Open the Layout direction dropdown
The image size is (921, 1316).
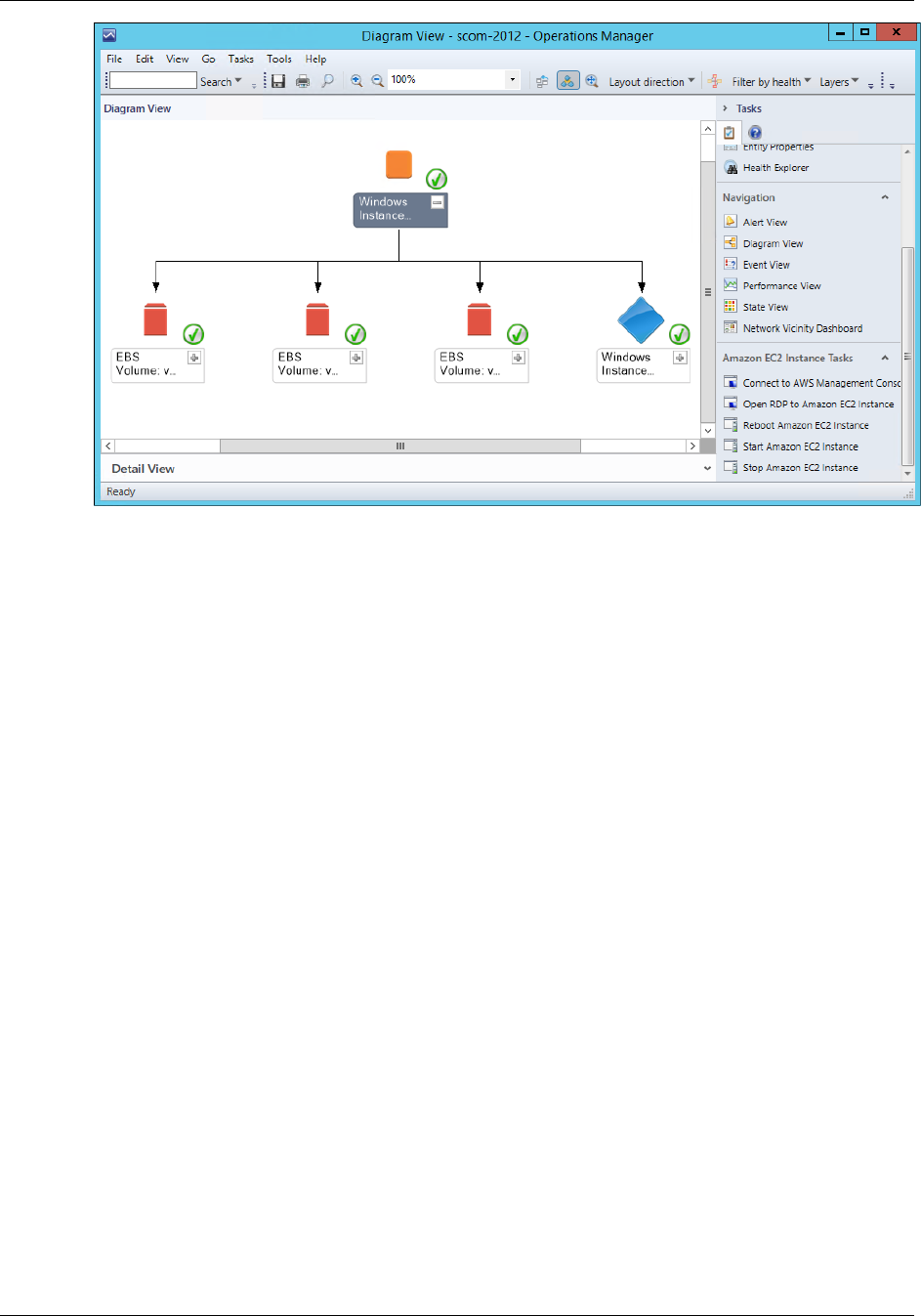click(x=691, y=81)
